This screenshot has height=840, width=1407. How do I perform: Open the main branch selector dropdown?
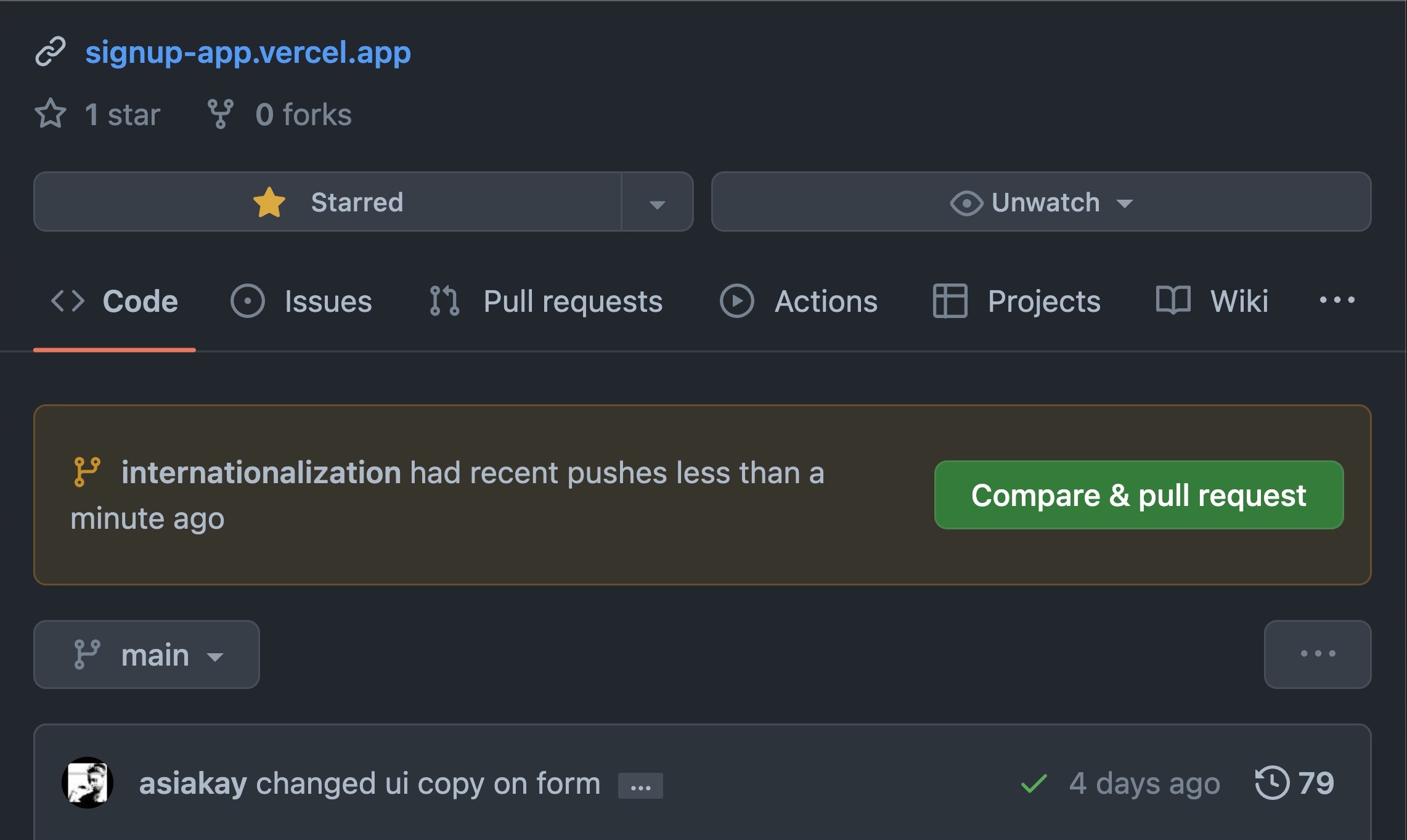point(147,654)
